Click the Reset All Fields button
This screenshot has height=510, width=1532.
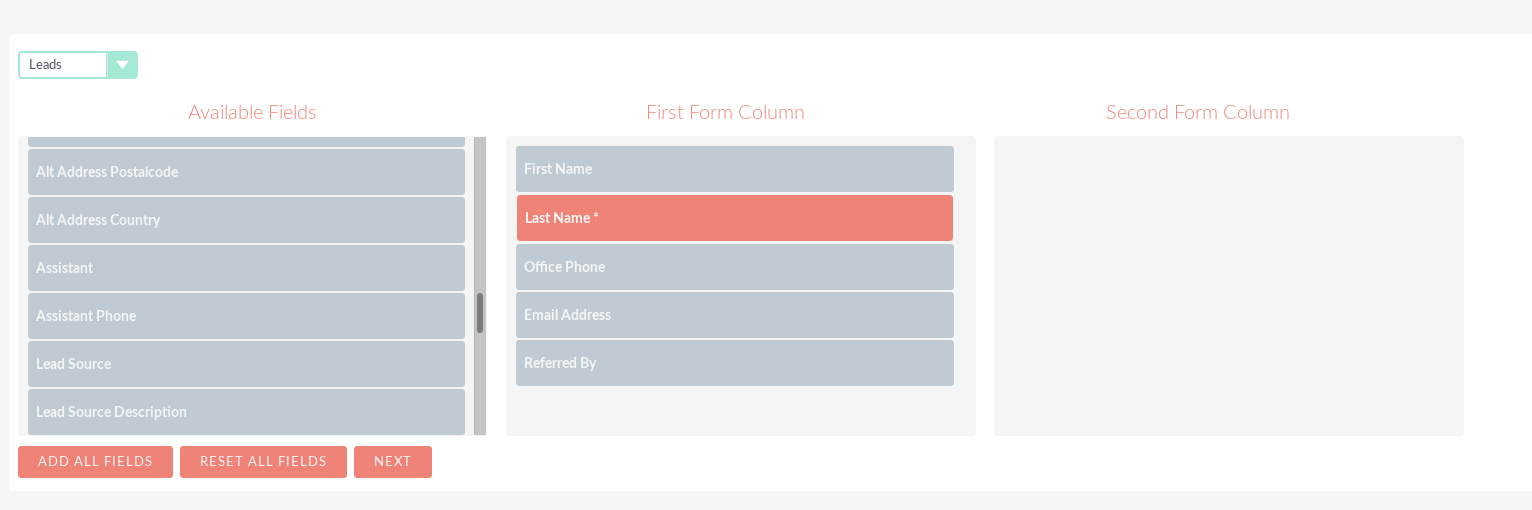[x=263, y=462]
